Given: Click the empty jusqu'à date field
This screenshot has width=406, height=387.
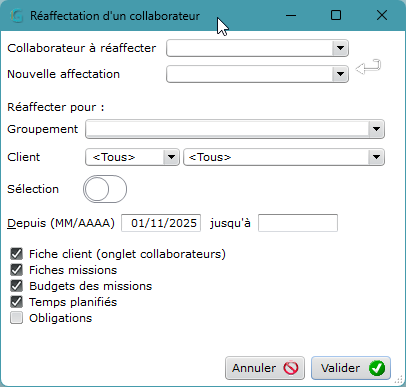Looking at the screenshot, I should coord(298,223).
